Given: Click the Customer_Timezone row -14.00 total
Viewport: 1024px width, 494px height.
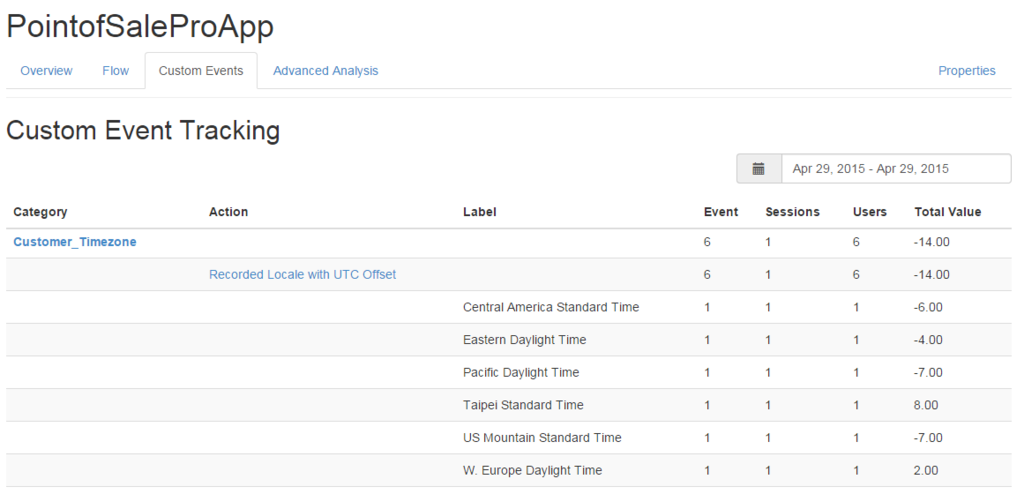Looking at the screenshot, I should [932, 242].
